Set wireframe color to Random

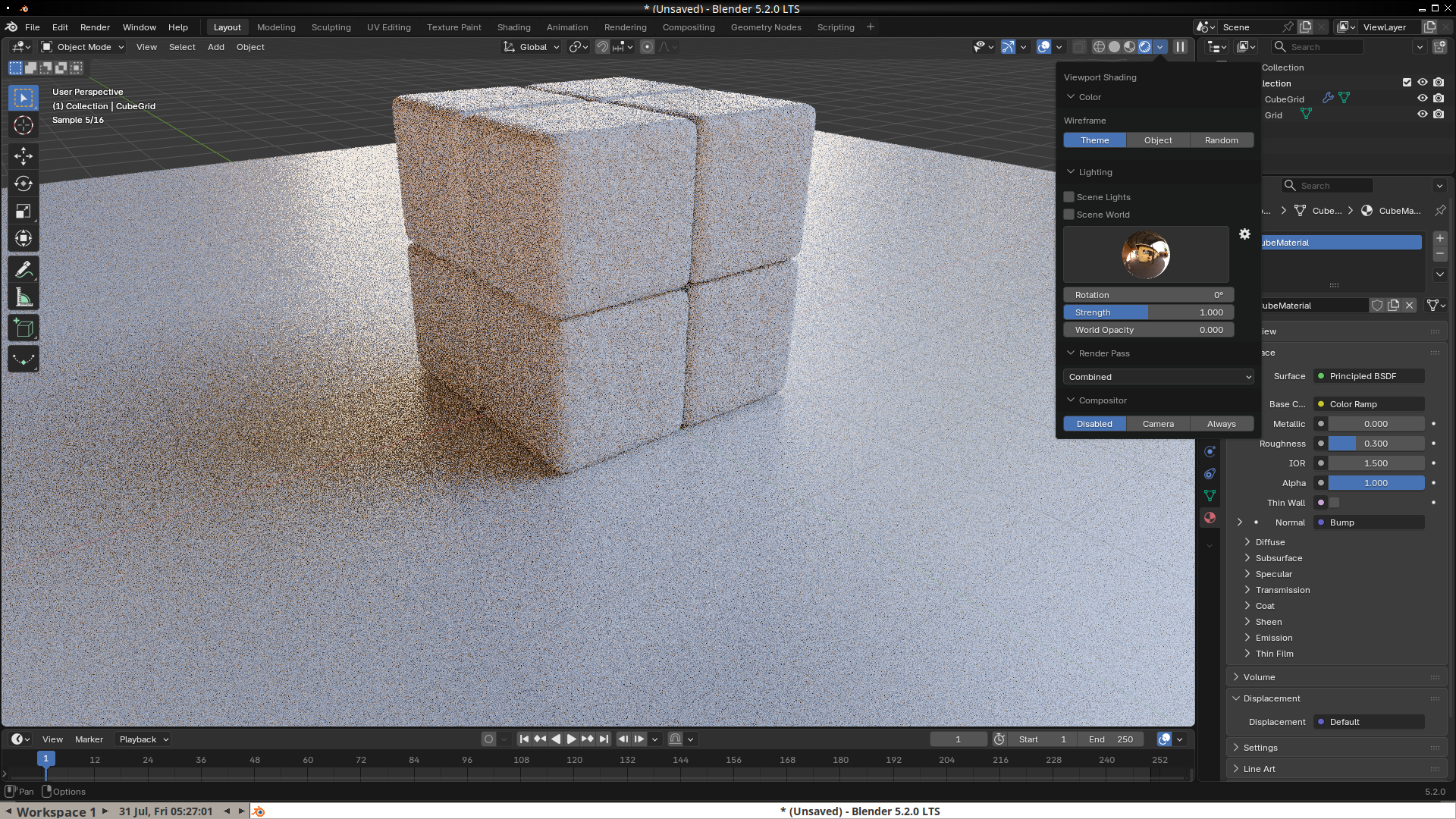[x=1222, y=140]
